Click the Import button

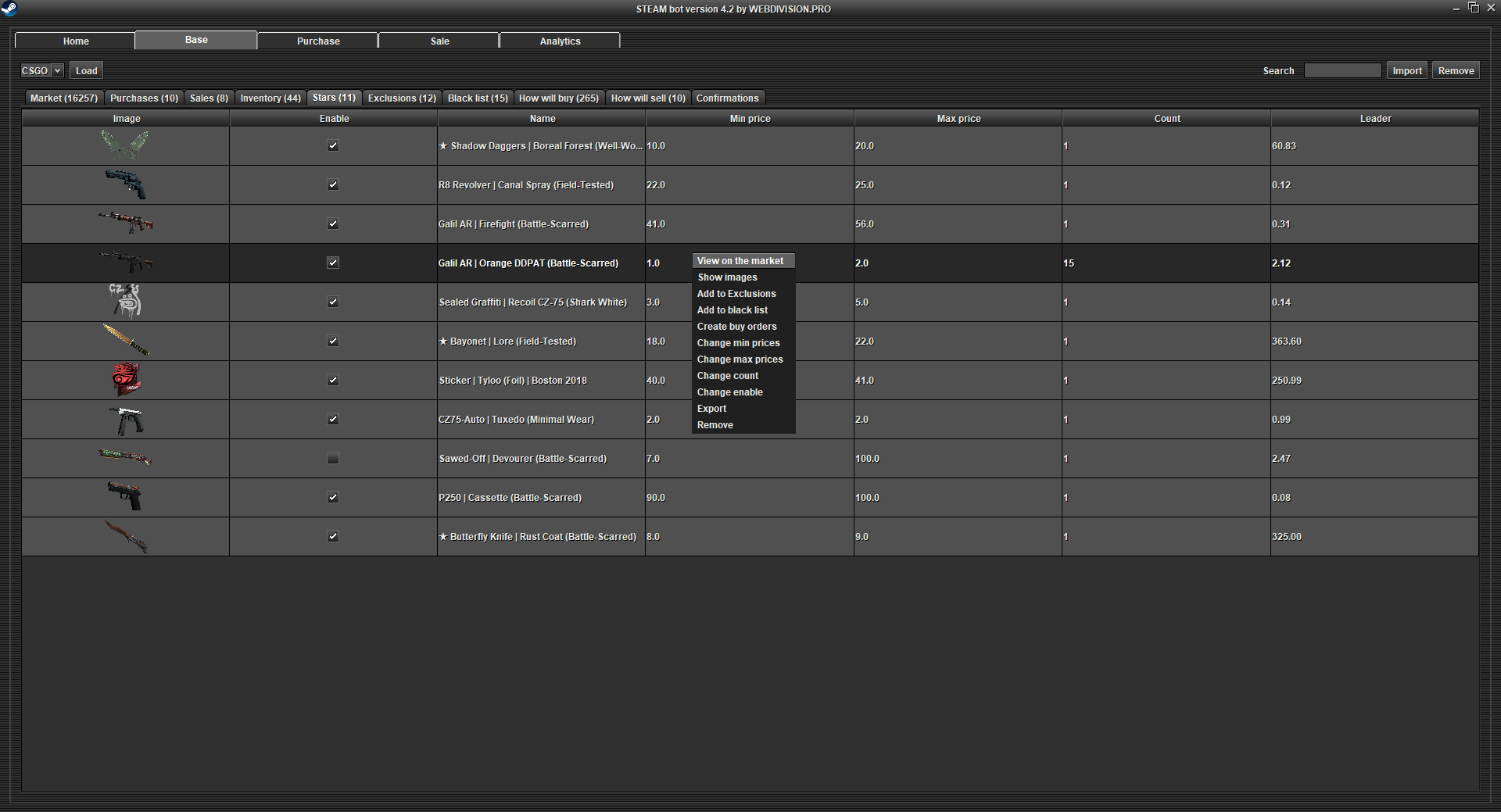[x=1406, y=70]
